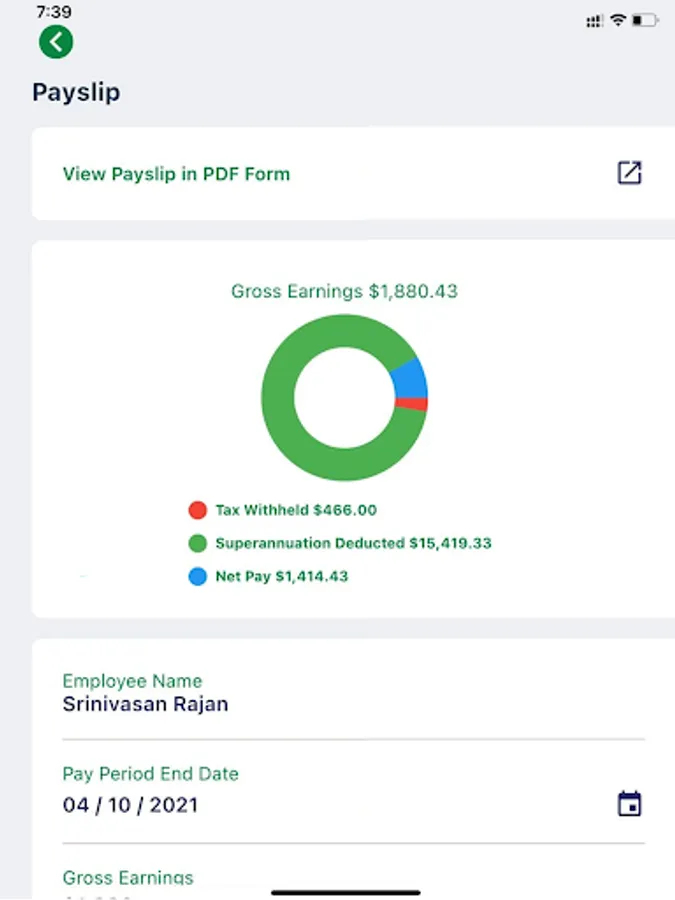
Task: Open View Payslip in PDF Form
Action: [176, 172]
